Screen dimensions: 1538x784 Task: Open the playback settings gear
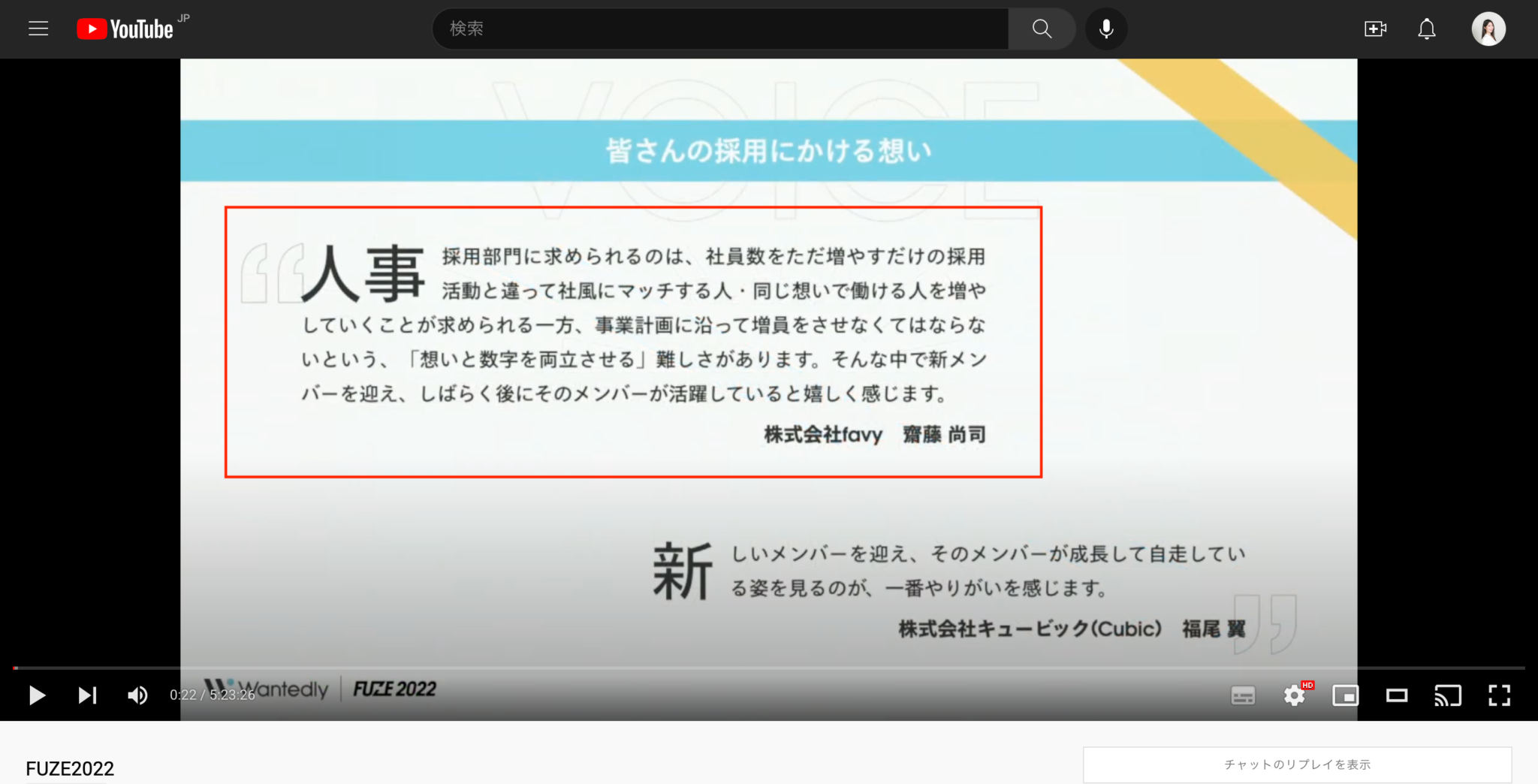point(1295,696)
